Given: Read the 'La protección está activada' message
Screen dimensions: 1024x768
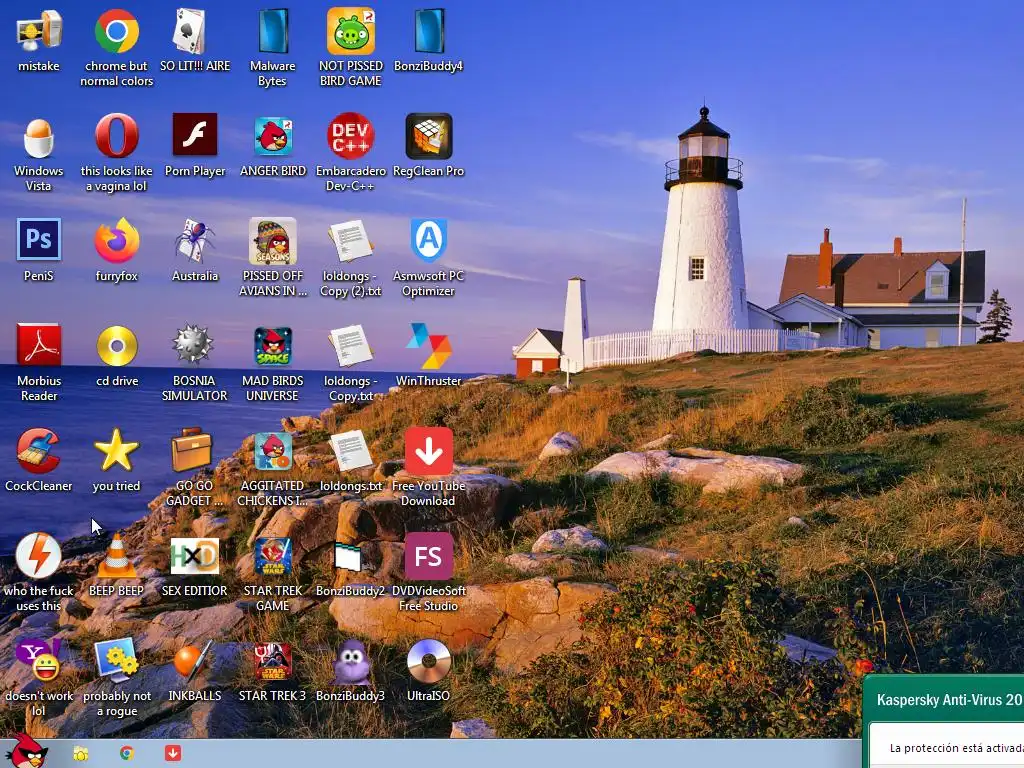Looking at the screenshot, I should coord(957,748).
